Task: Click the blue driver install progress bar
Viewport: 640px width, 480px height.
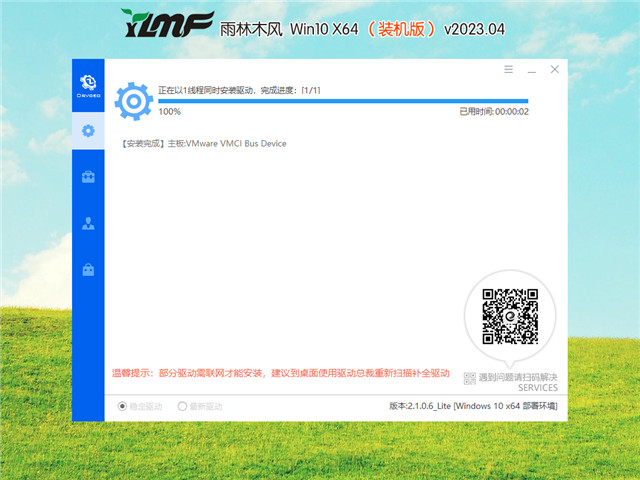Action: [343, 101]
